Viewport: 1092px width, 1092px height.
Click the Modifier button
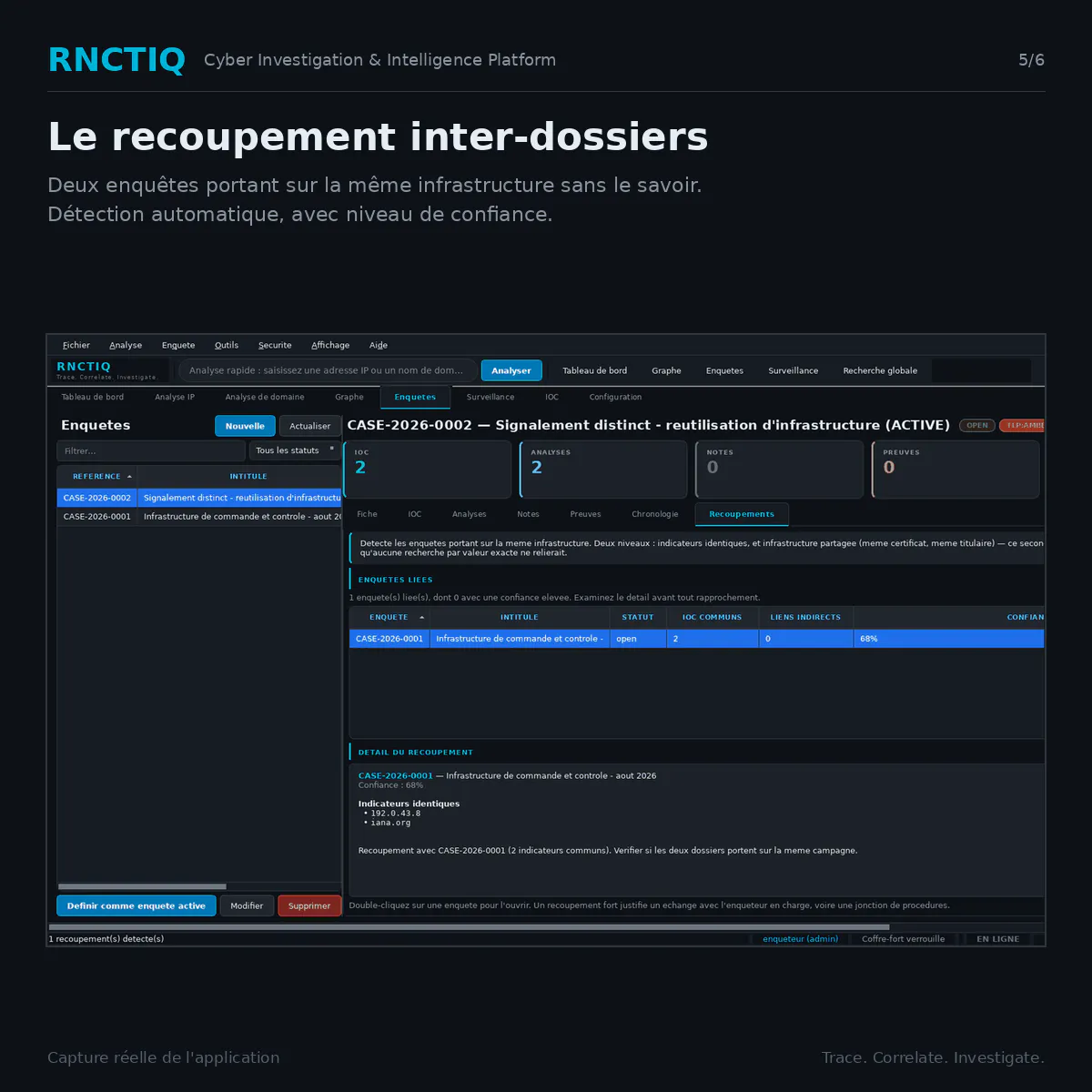pyautogui.click(x=247, y=905)
